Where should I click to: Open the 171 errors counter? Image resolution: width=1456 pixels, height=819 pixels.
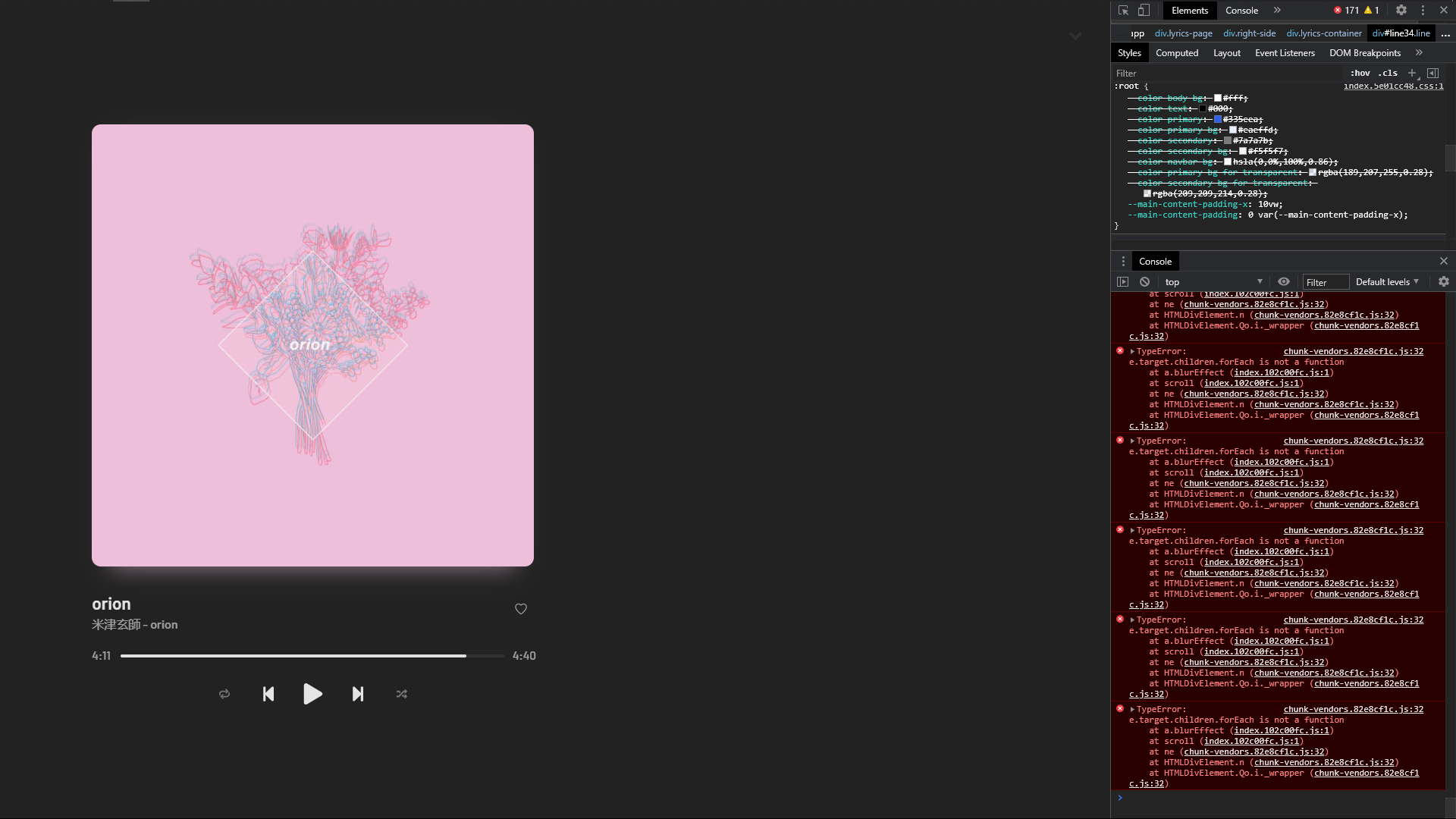[1346, 11]
